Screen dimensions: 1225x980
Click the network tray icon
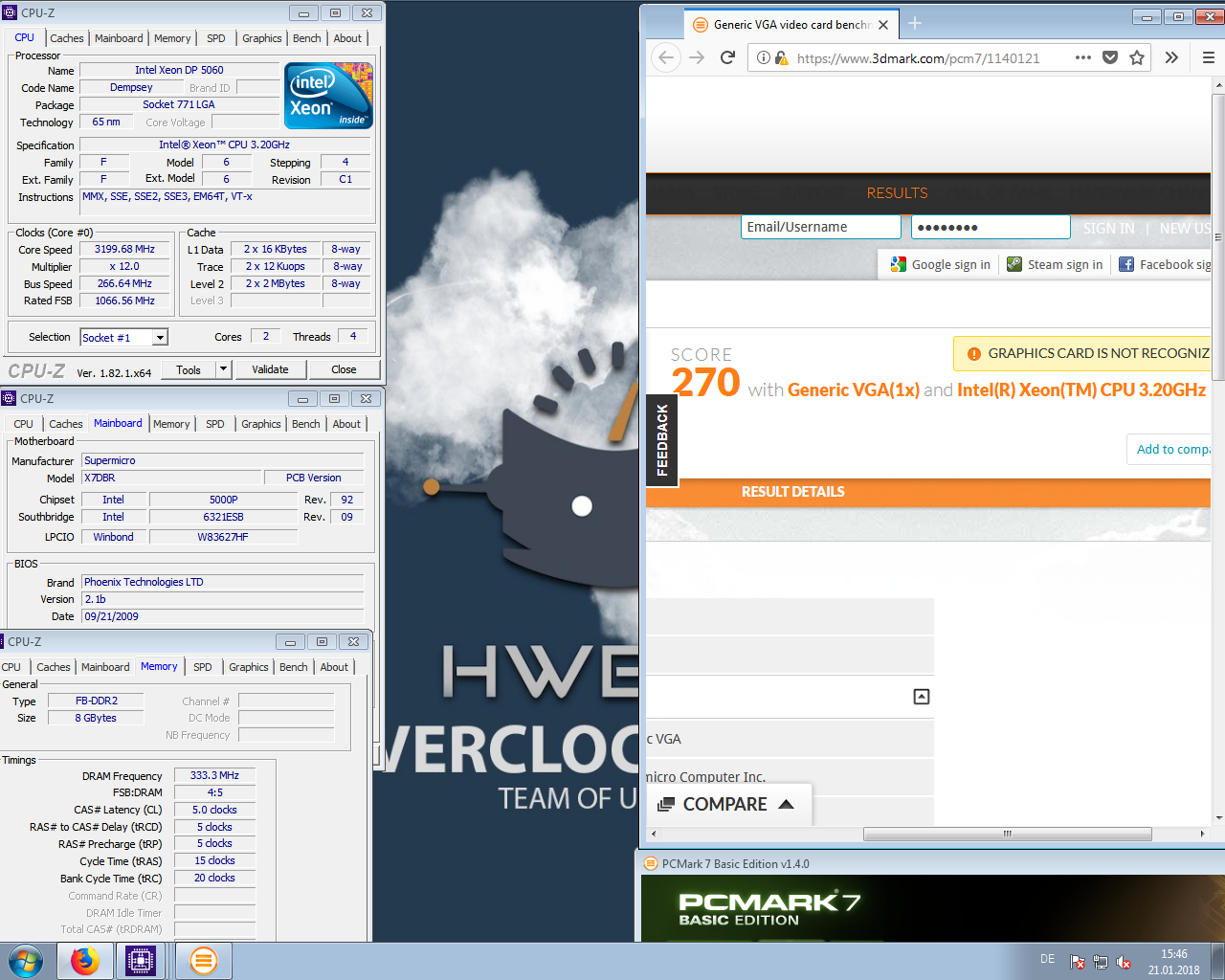pyautogui.click(x=1101, y=962)
